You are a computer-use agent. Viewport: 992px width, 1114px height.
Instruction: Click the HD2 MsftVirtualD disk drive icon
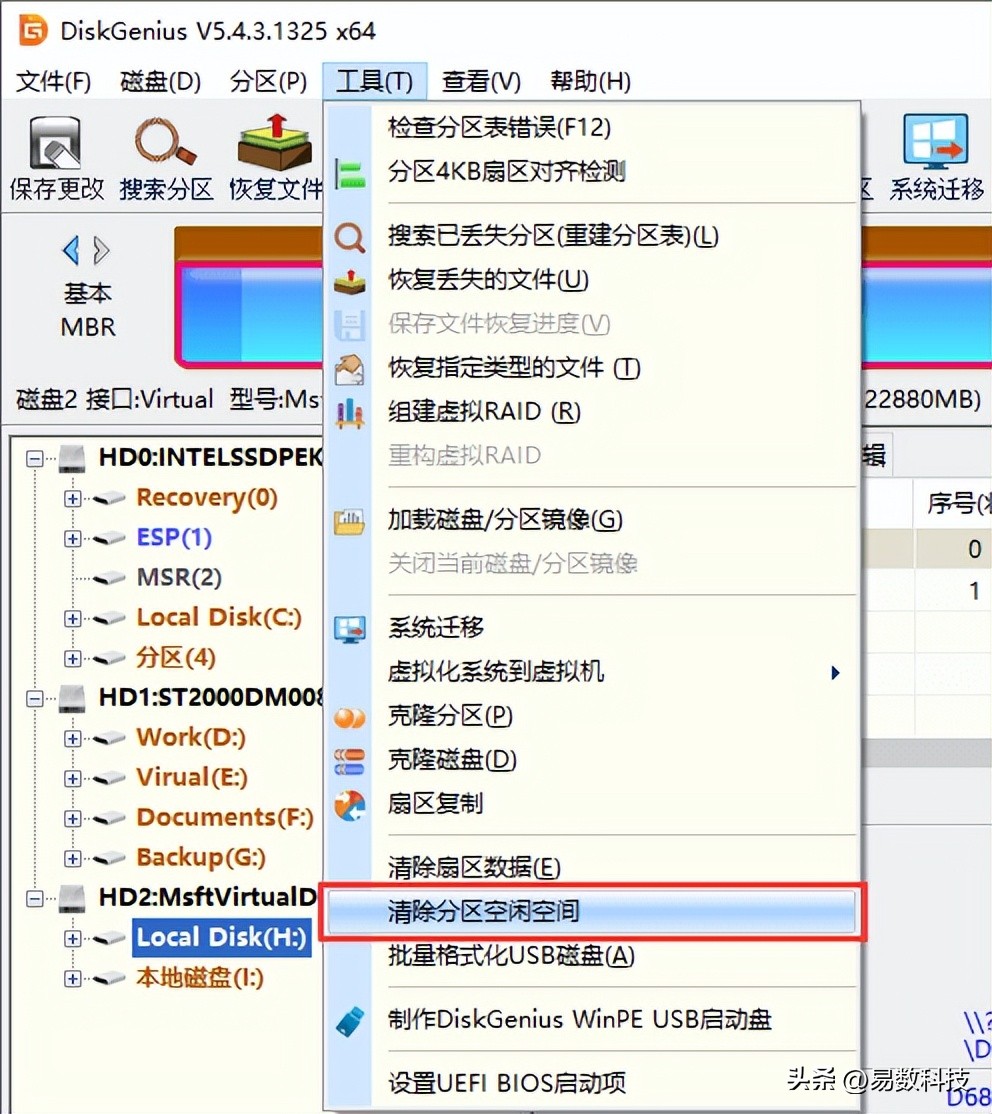(x=72, y=898)
